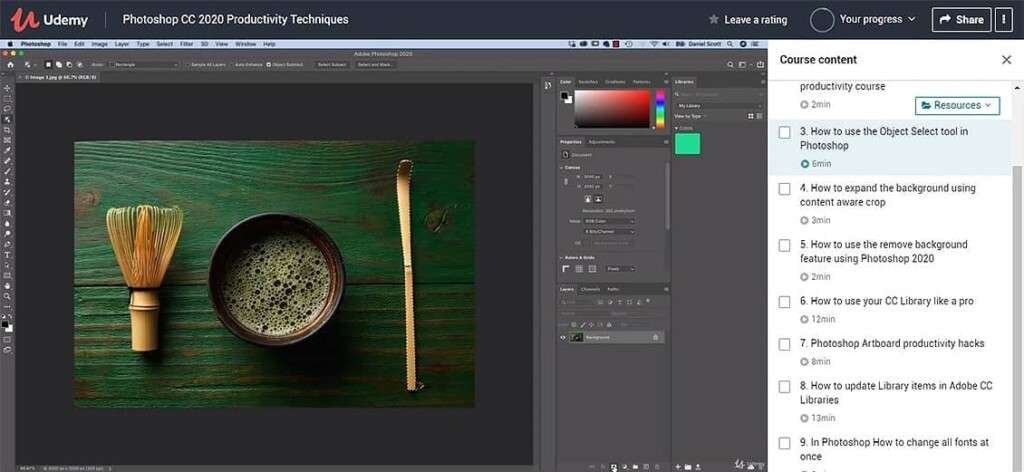This screenshot has width=1024, height=472.
Task: Check off lesson 5 remove background feature
Action: pyautogui.click(x=784, y=245)
